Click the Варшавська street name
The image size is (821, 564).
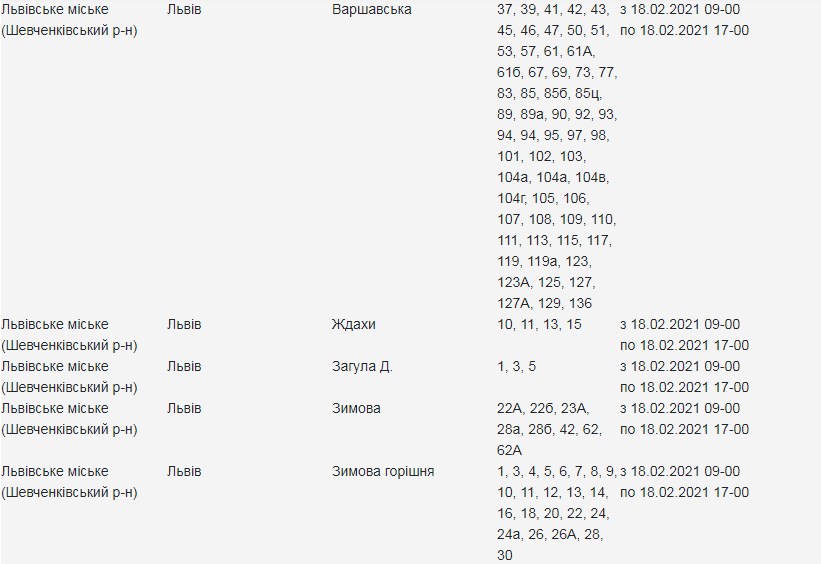370,9
